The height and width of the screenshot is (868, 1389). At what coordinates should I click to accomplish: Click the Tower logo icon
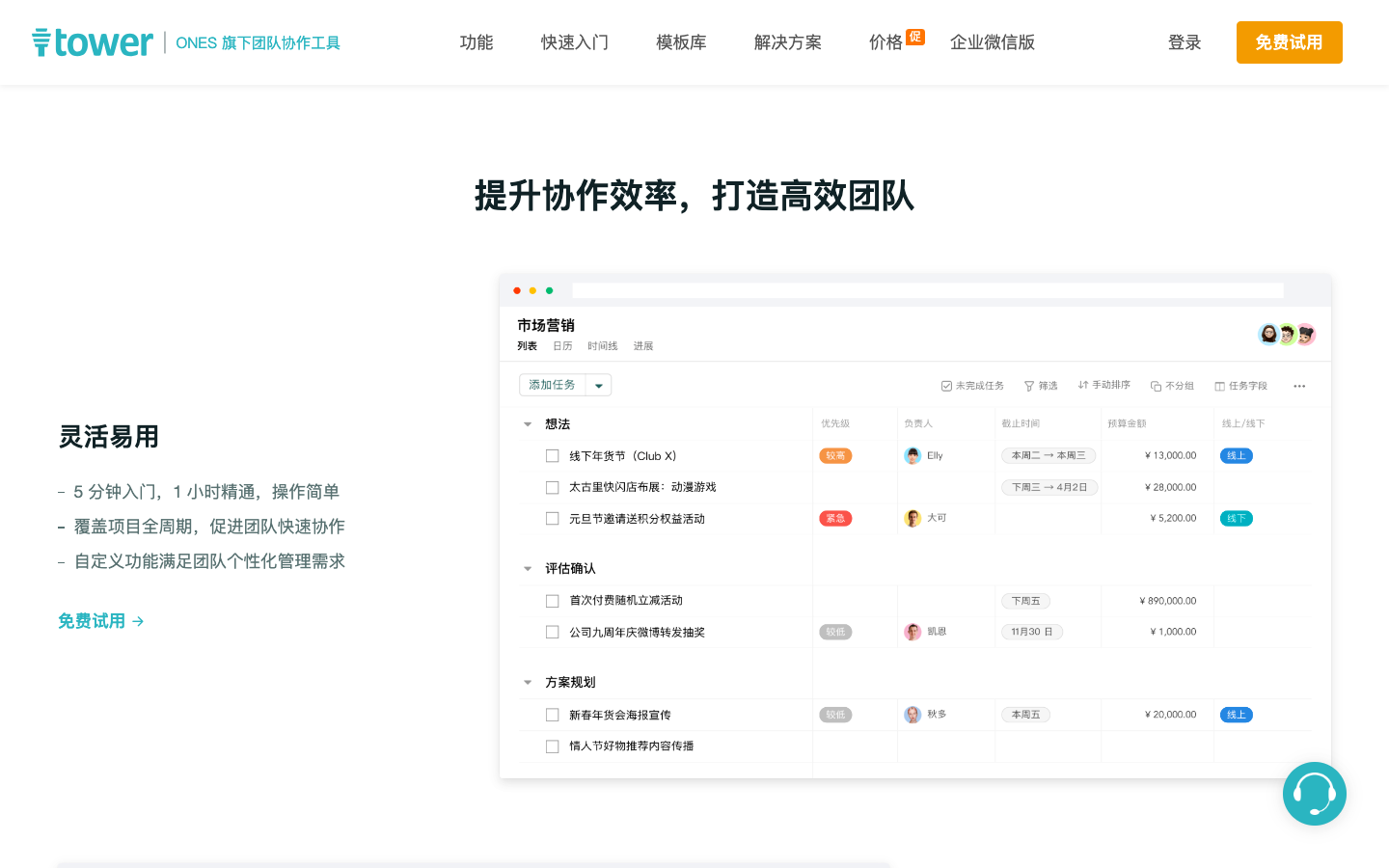click(41, 42)
